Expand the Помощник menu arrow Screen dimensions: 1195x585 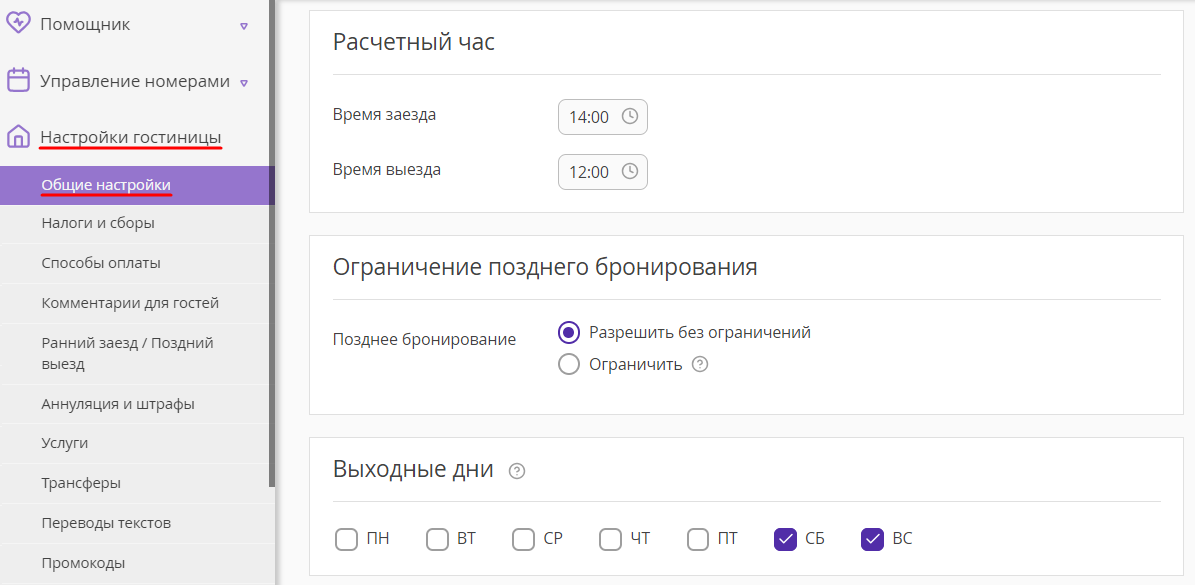pyautogui.click(x=244, y=26)
